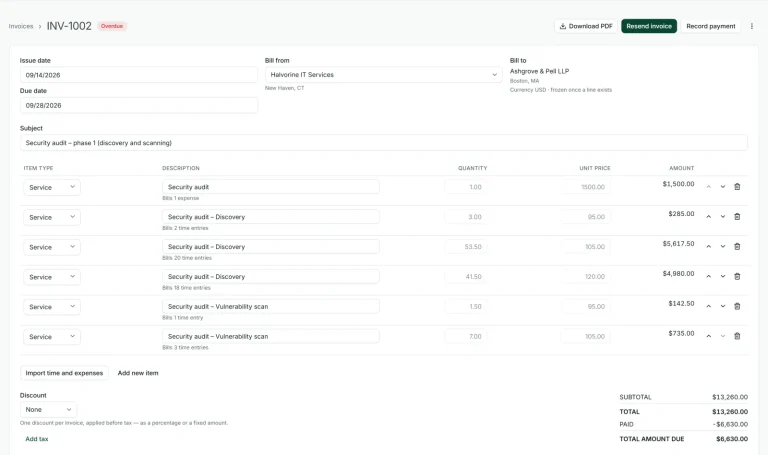Open item type dropdown for $735.00 row
768x455 pixels.
(x=52, y=336)
